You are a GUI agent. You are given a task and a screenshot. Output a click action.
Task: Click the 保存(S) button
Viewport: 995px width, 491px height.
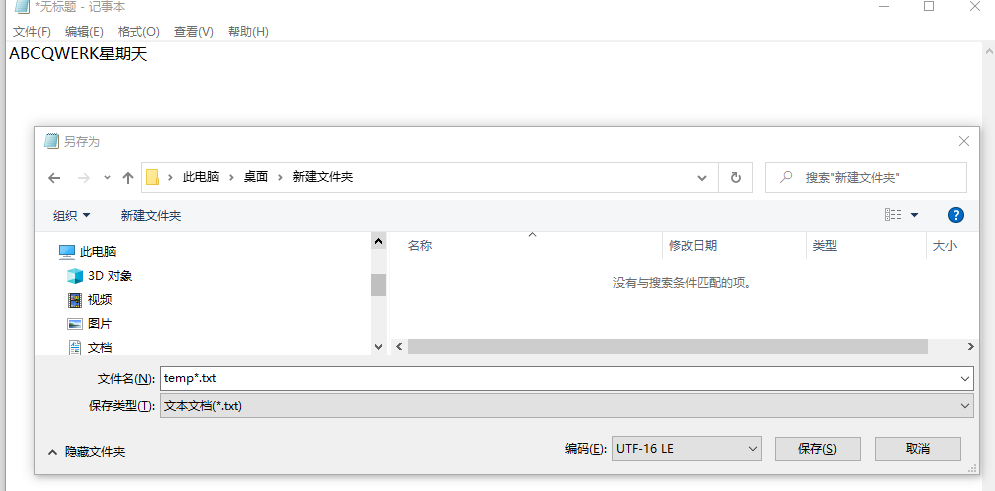[816, 448]
